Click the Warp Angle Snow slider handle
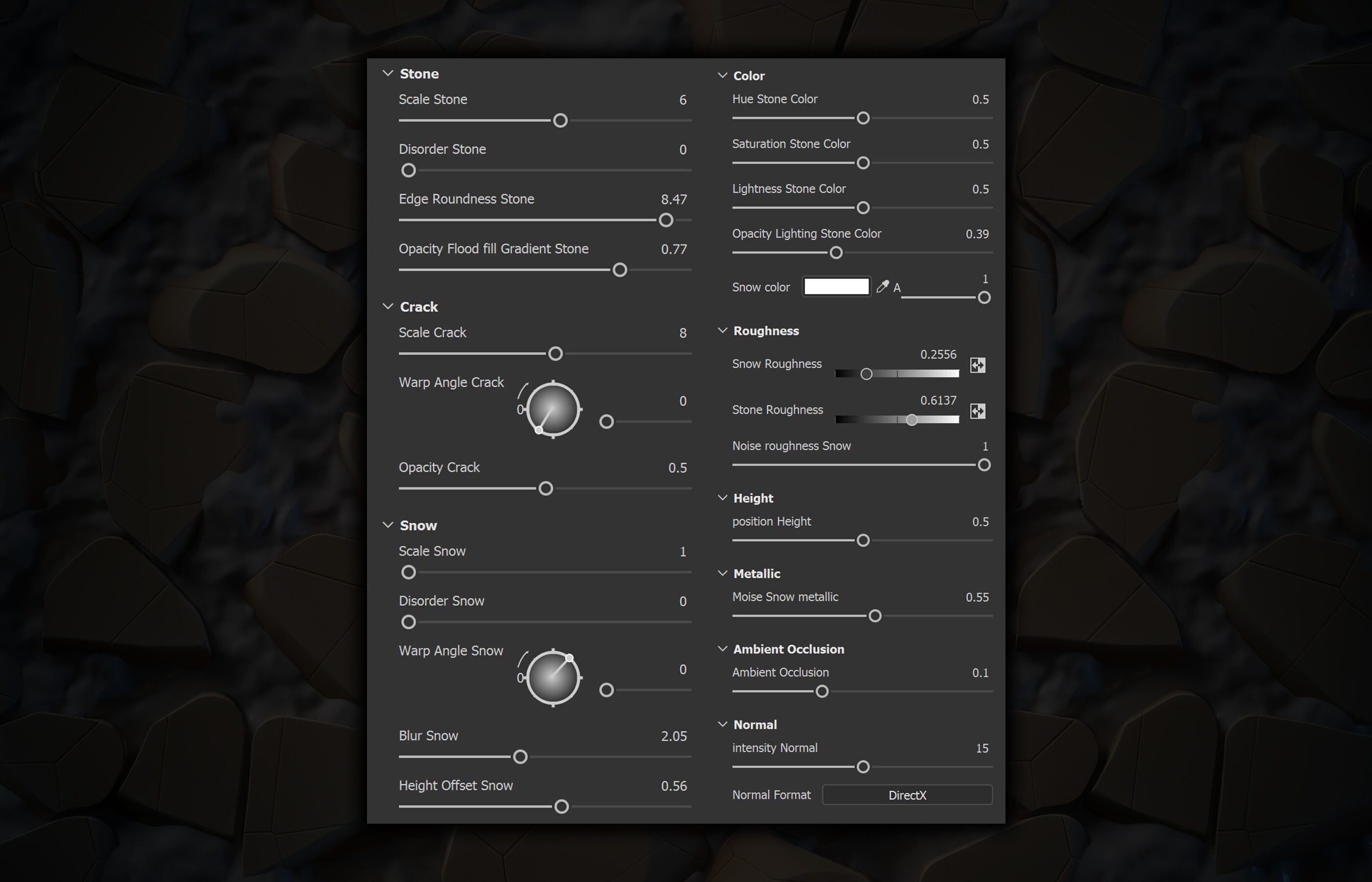1372x882 pixels. [x=607, y=690]
